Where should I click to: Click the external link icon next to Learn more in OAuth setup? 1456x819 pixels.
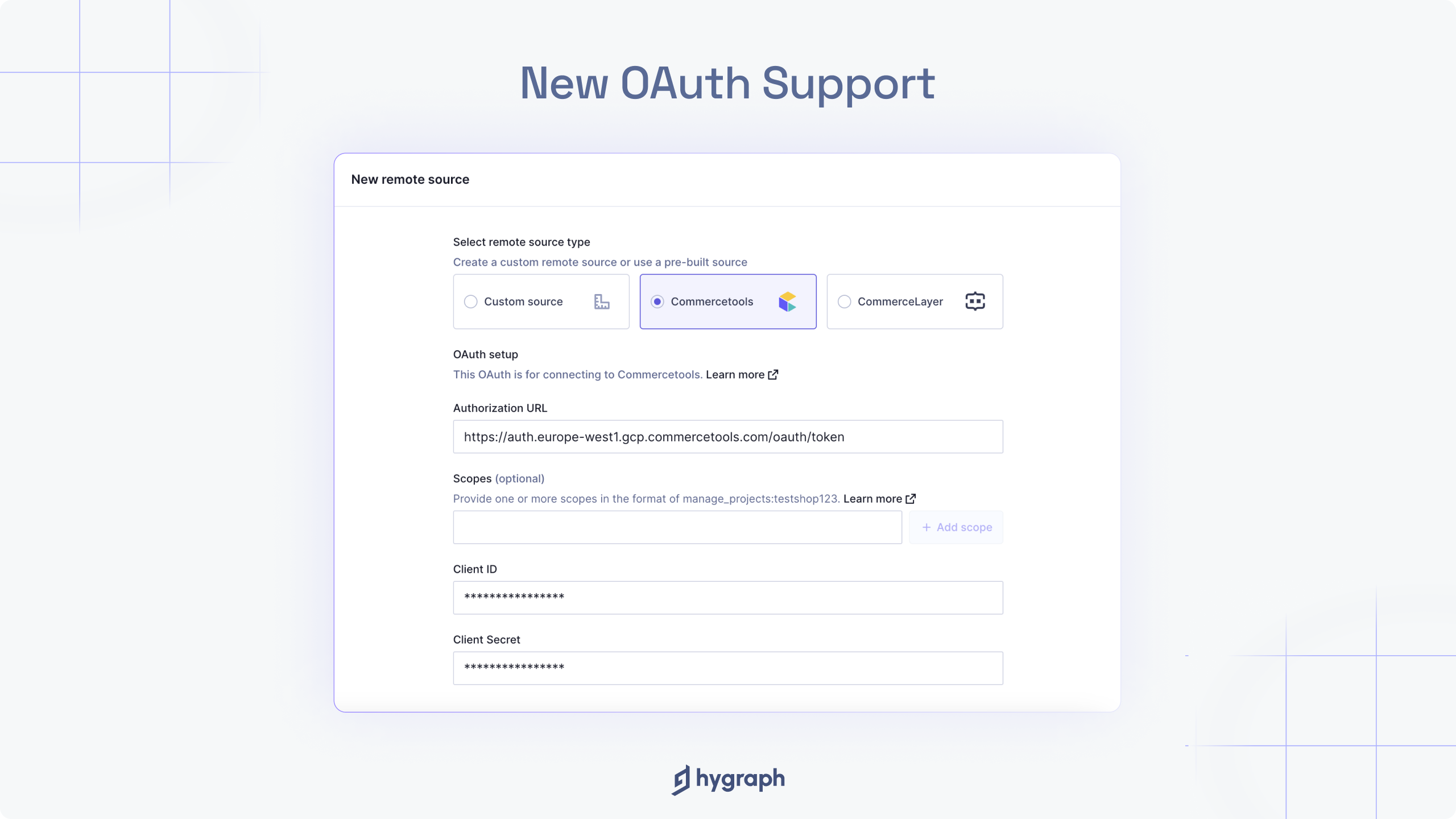point(773,374)
